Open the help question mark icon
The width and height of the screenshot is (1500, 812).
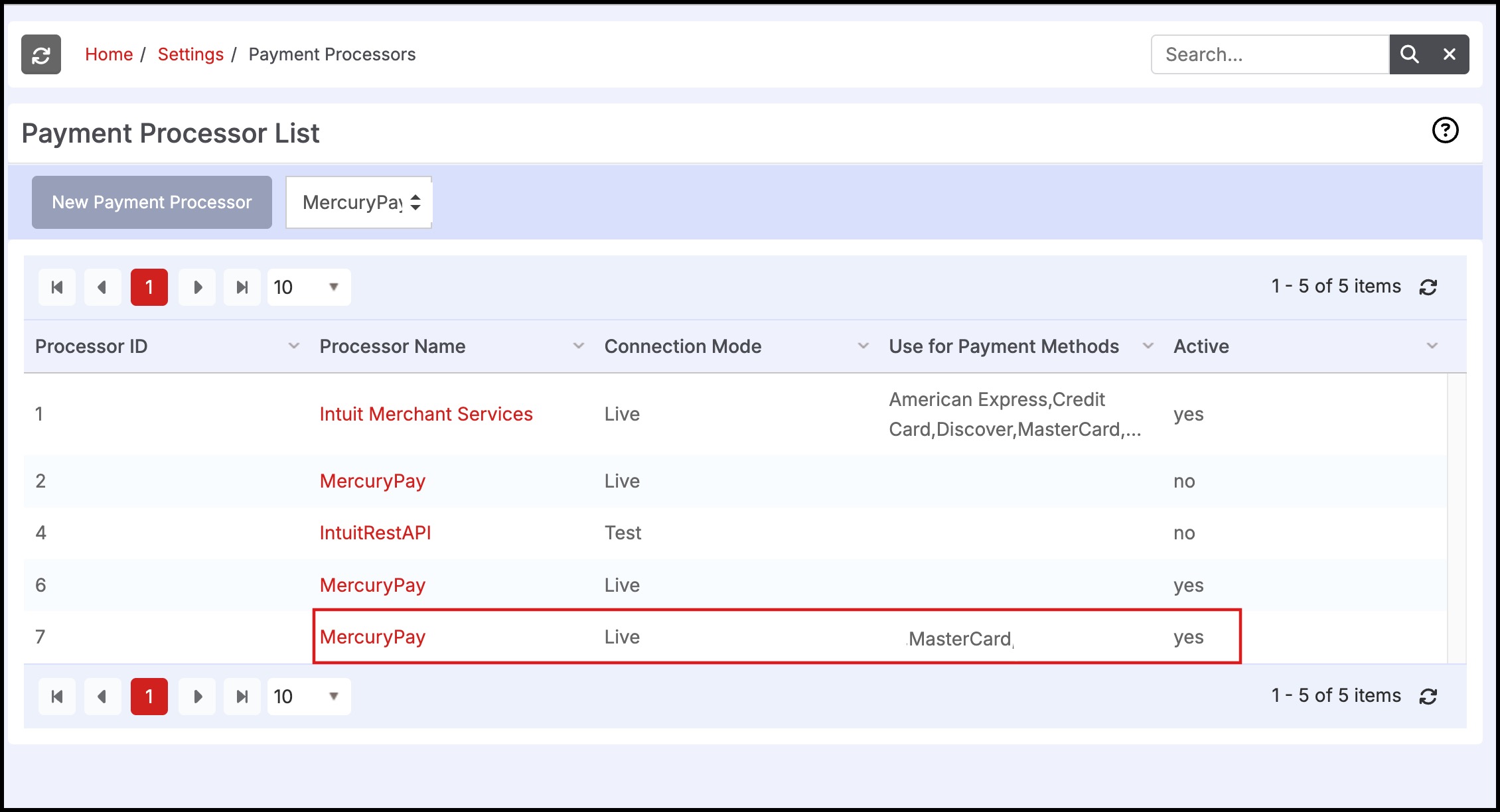(1445, 131)
